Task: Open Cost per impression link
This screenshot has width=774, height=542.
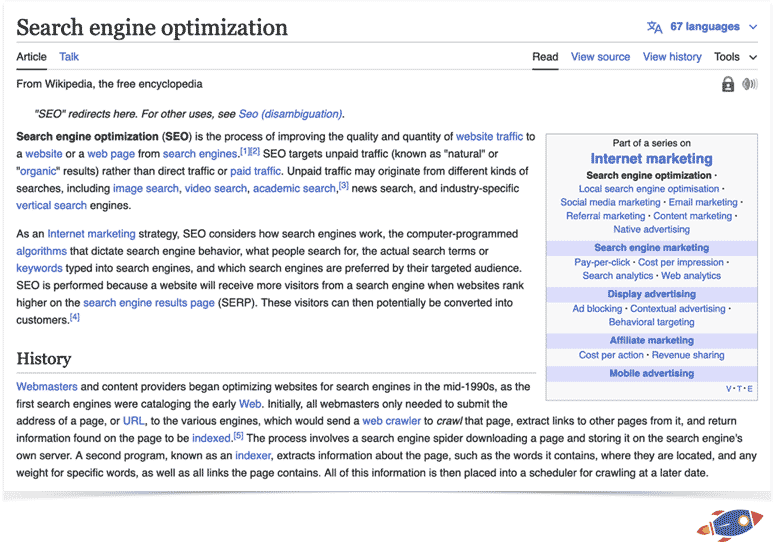Action: (x=681, y=263)
